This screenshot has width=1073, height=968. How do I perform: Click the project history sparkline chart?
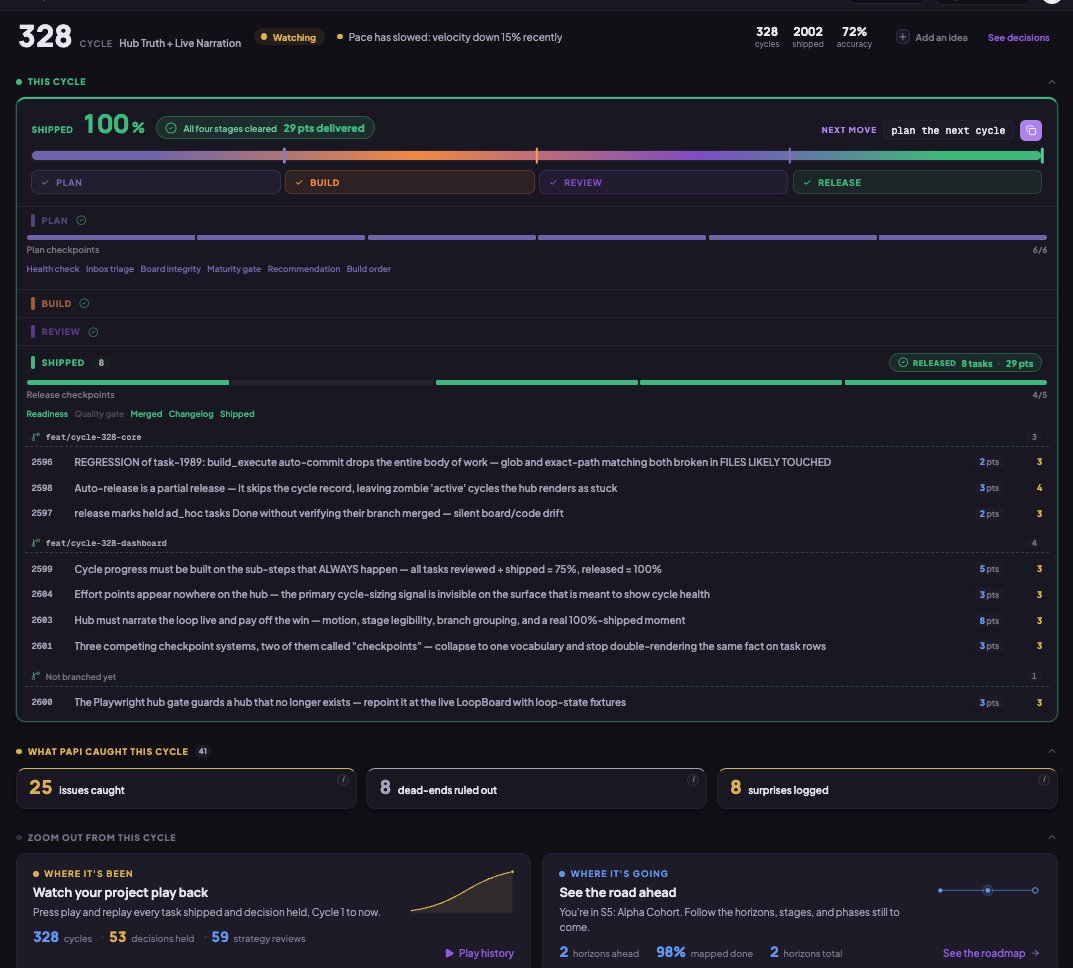point(462,891)
